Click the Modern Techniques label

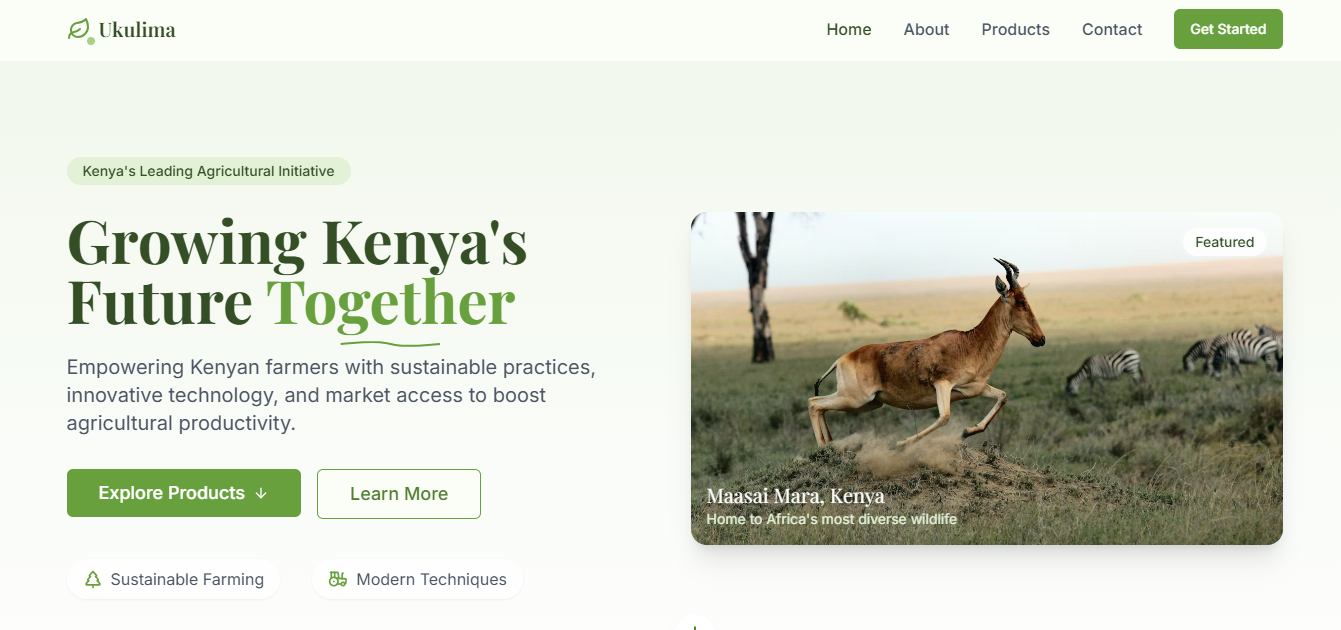tap(431, 579)
